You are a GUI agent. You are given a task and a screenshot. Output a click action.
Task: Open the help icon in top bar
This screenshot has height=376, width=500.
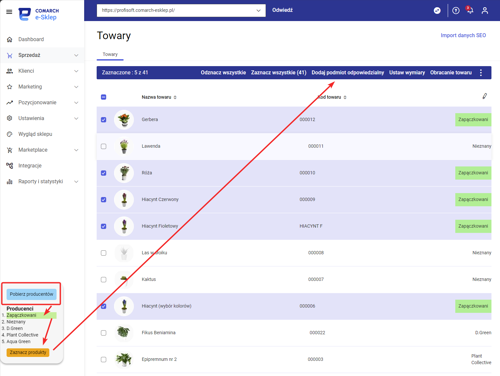pos(456,11)
